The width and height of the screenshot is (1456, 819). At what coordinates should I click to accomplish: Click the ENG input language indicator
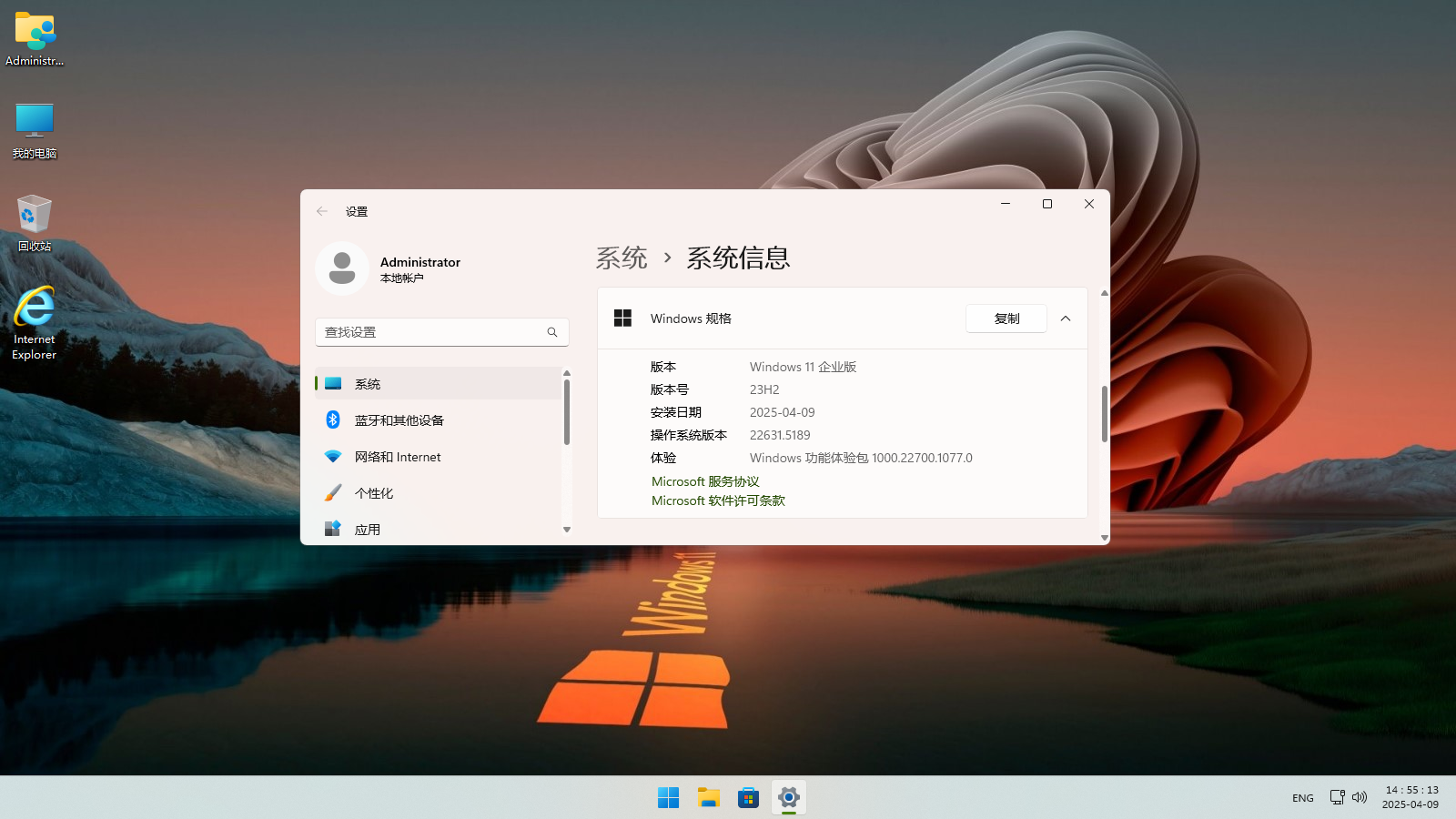[x=1303, y=798]
